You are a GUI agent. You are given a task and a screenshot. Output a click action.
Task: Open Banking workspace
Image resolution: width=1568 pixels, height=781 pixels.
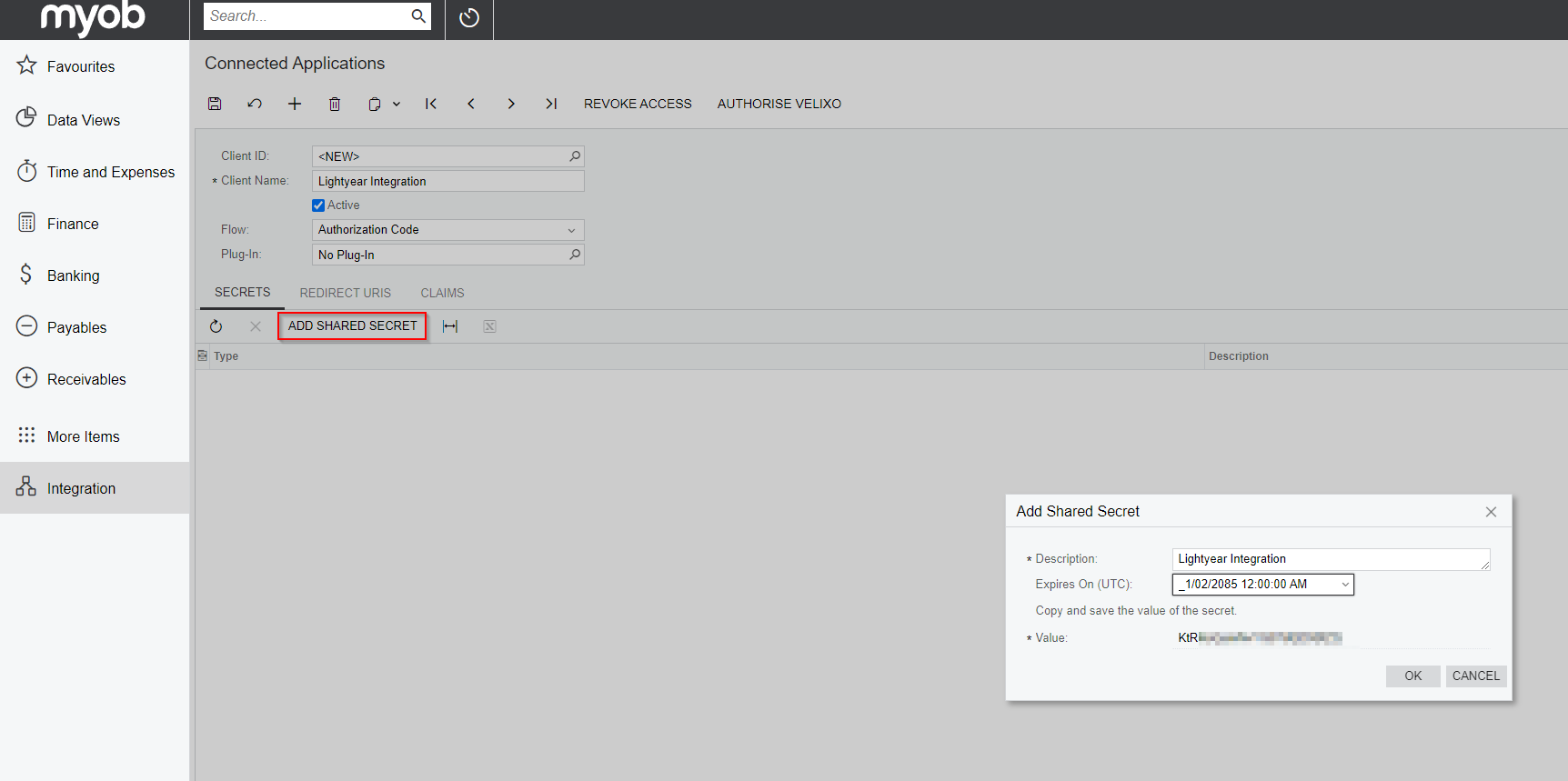click(95, 275)
